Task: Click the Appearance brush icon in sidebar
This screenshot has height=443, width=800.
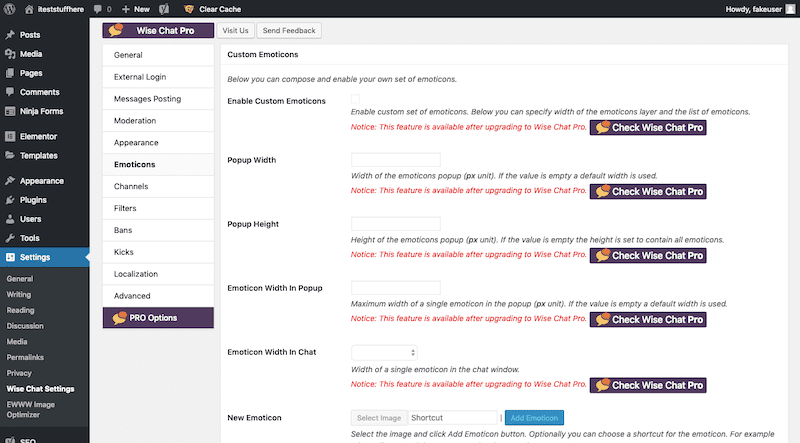Action: 10,181
